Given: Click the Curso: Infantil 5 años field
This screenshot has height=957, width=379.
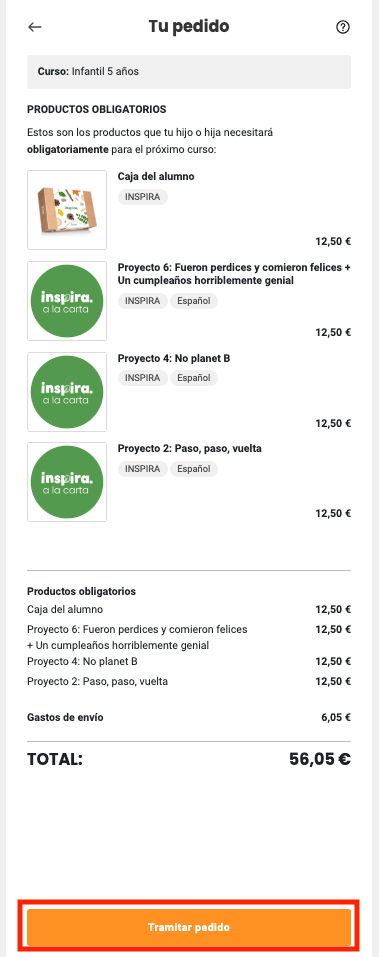Looking at the screenshot, I should (189, 72).
